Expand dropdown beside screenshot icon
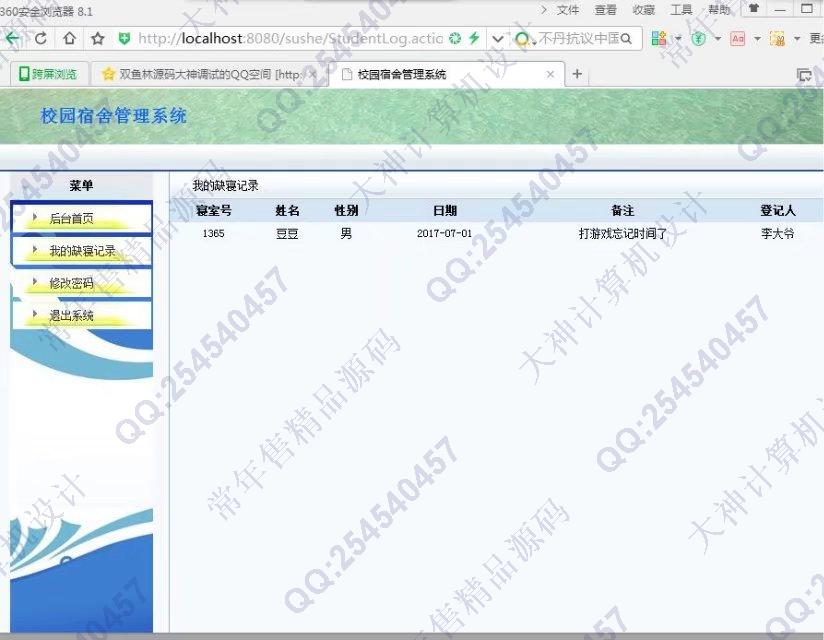Image resolution: width=824 pixels, height=640 pixels. point(797,39)
